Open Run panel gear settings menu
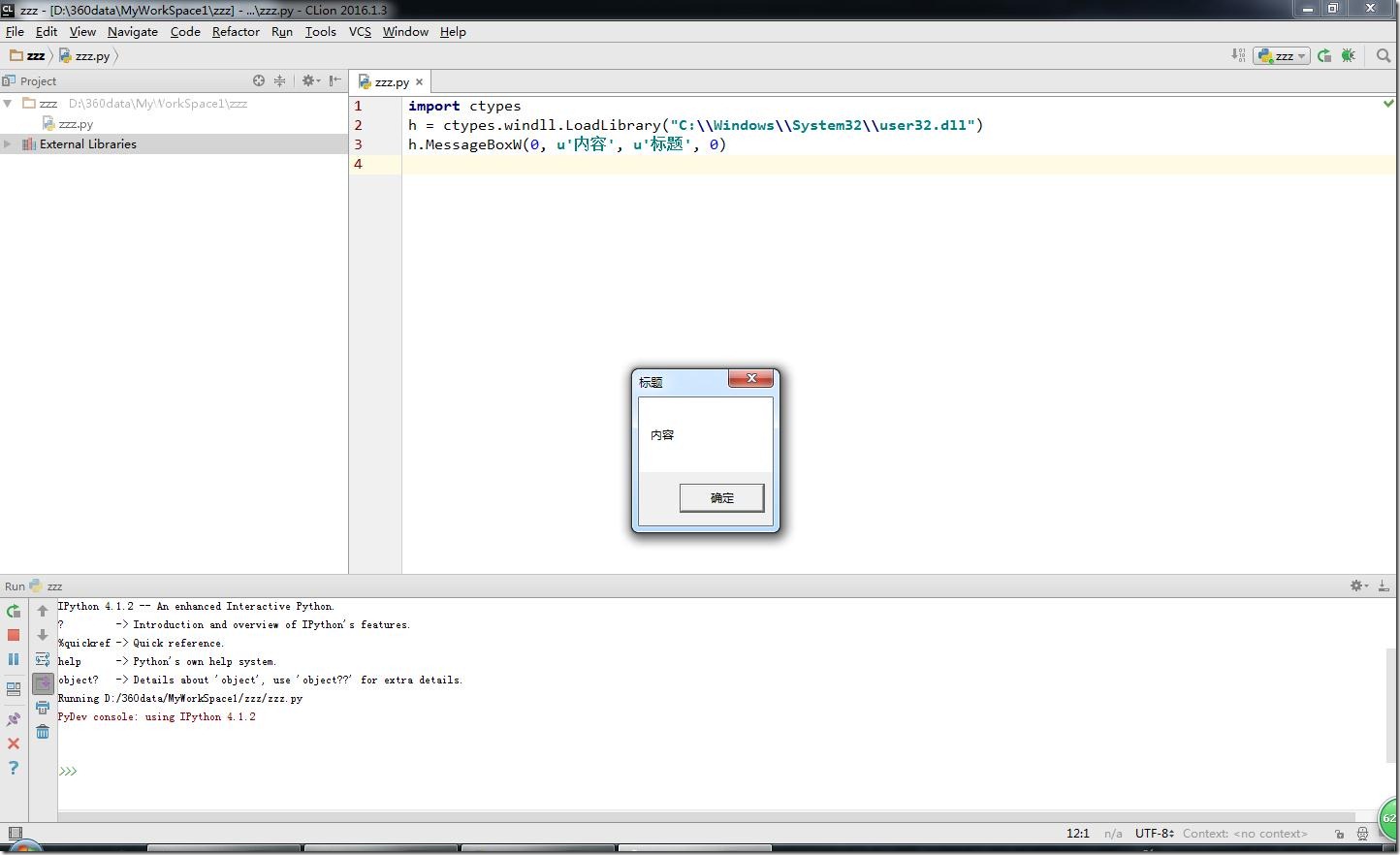Image resolution: width=1400 pixels, height=855 pixels. pyautogui.click(x=1359, y=586)
